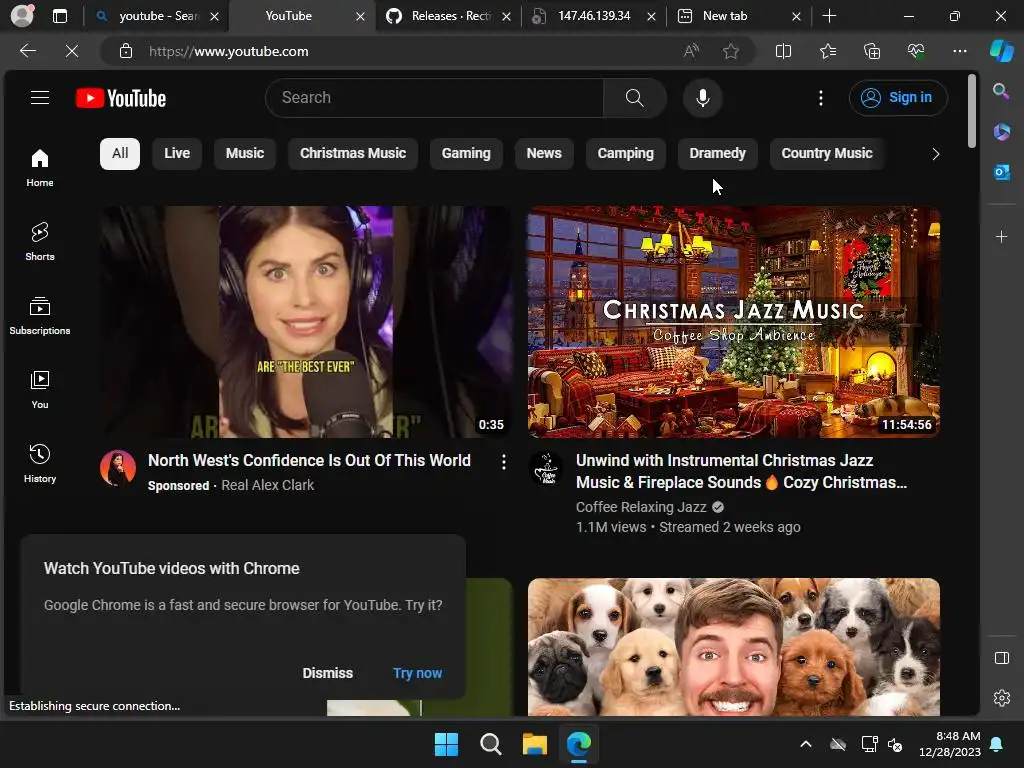The image size is (1024, 768).
Task: Start voice search with microphone icon
Action: tap(703, 98)
